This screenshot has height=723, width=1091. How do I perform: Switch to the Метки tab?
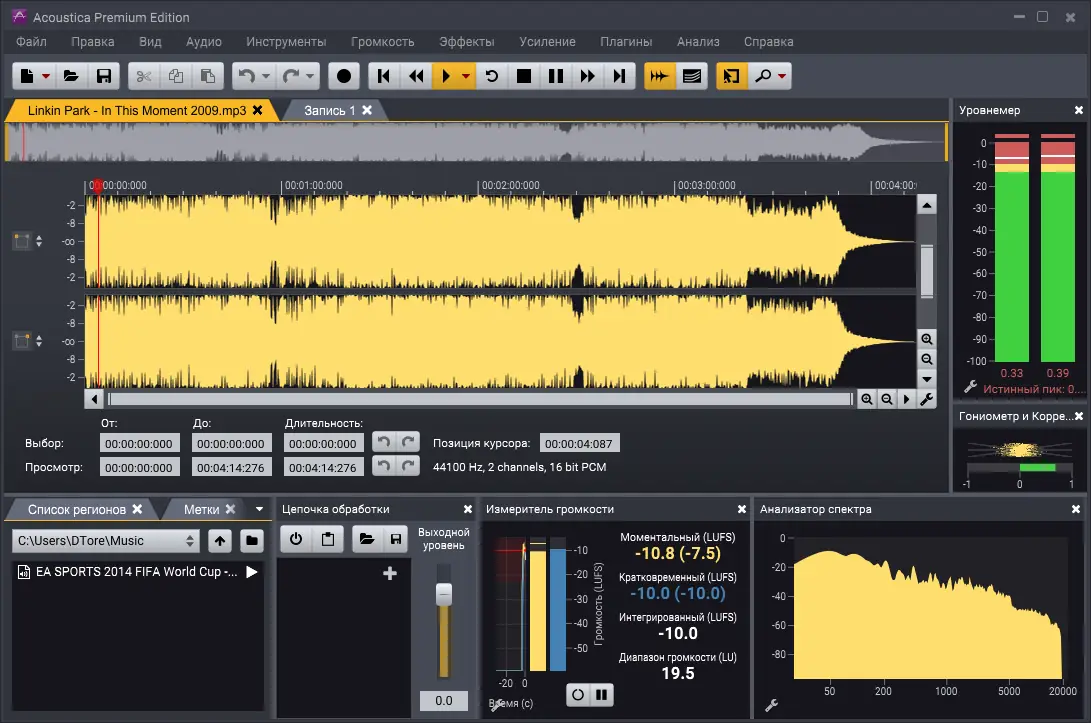[x=201, y=509]
